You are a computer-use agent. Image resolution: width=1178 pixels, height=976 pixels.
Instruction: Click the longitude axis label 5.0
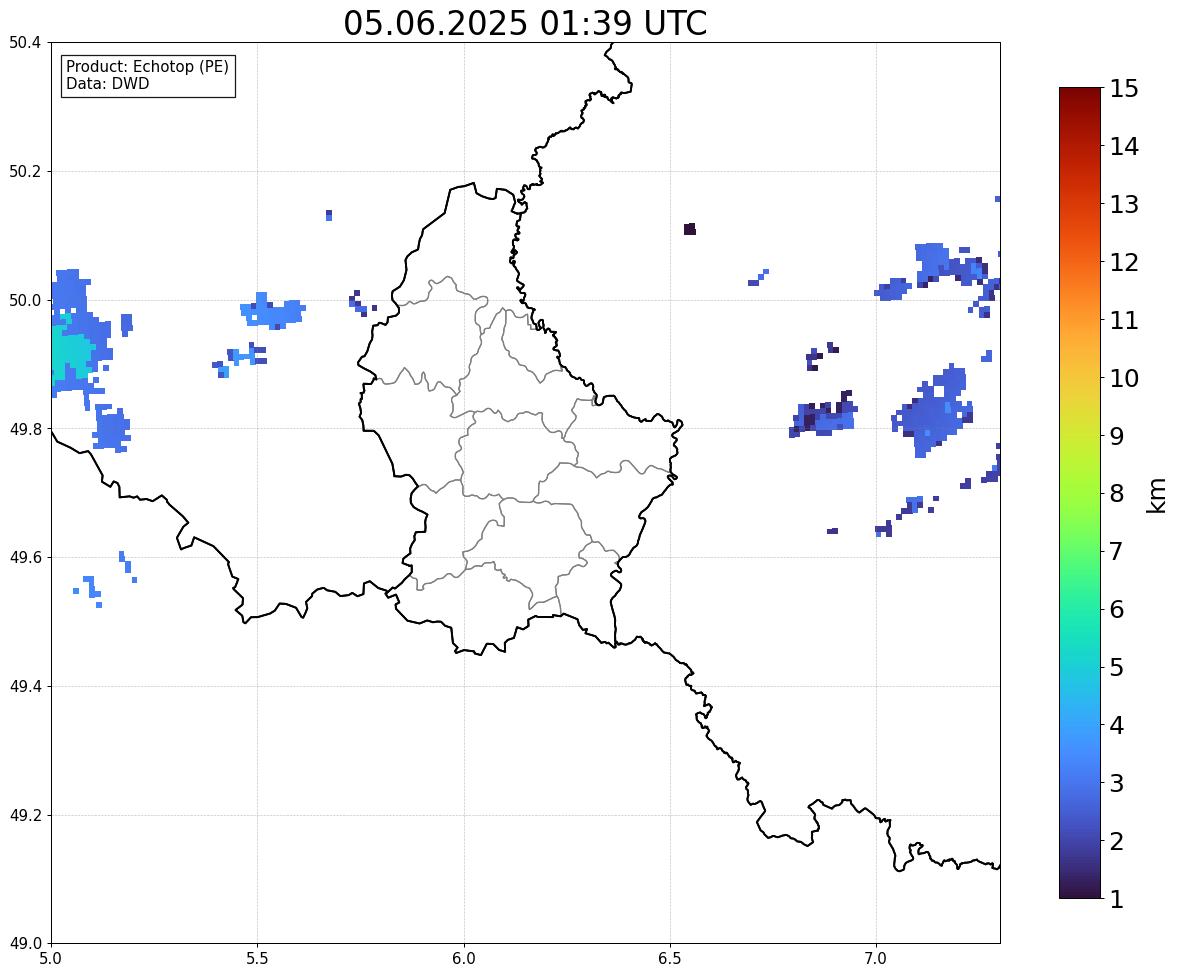(51, 959)
